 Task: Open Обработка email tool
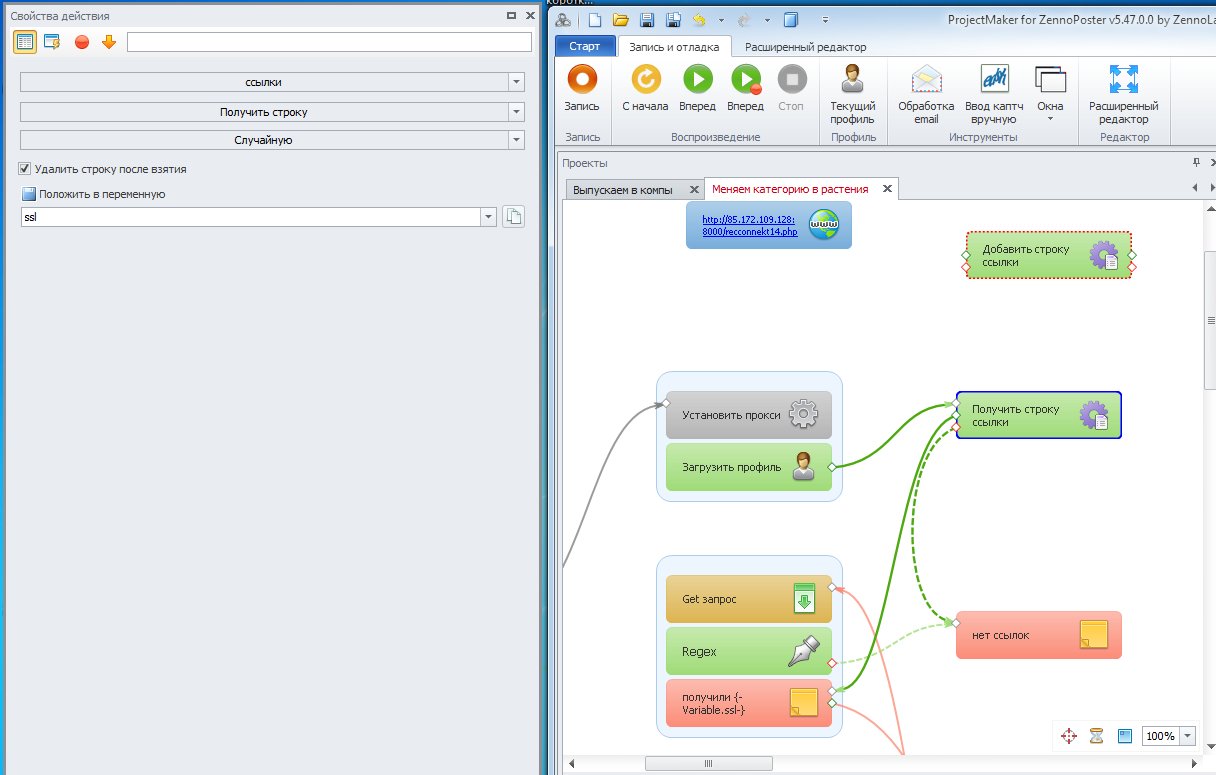pos(926,94)
